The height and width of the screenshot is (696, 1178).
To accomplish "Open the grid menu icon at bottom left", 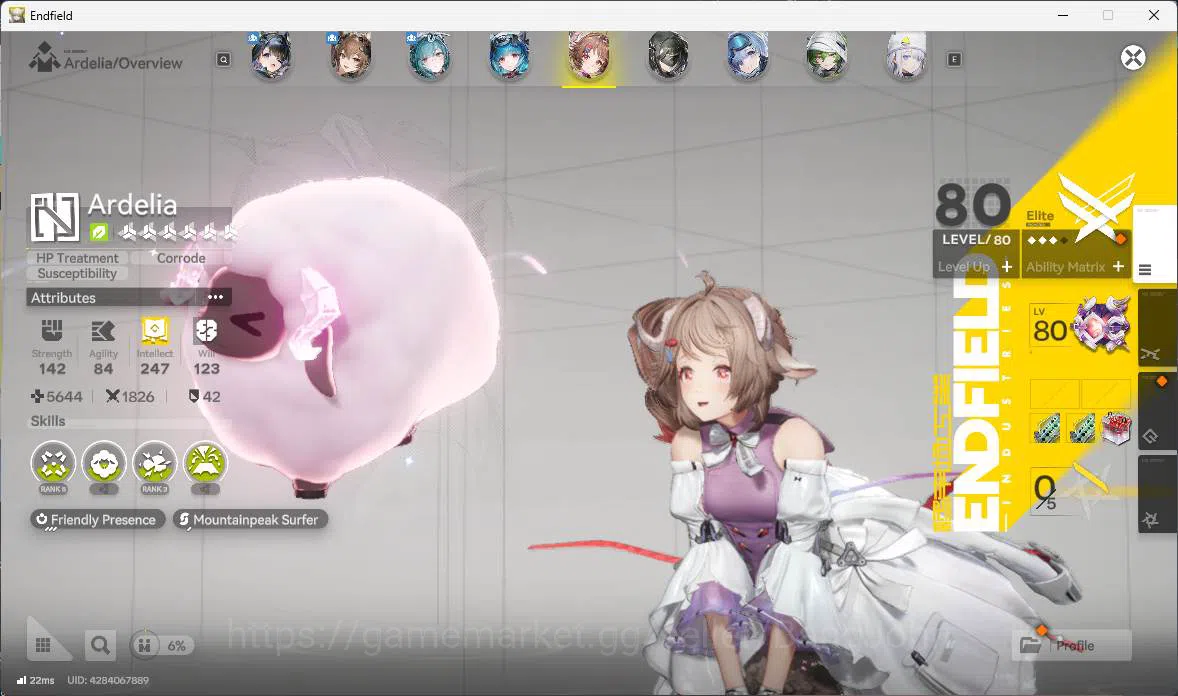I will pos(44,645).
